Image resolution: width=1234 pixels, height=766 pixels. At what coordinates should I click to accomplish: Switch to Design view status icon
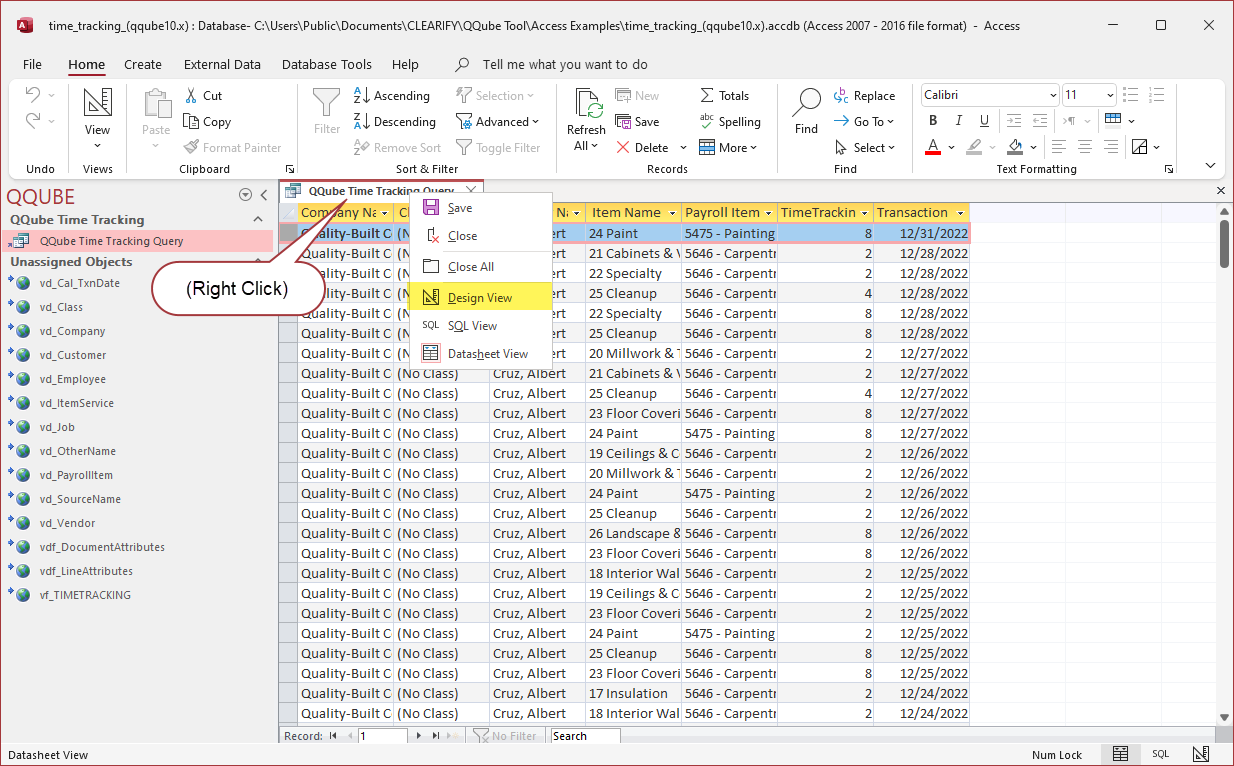tap(1200, 754)
